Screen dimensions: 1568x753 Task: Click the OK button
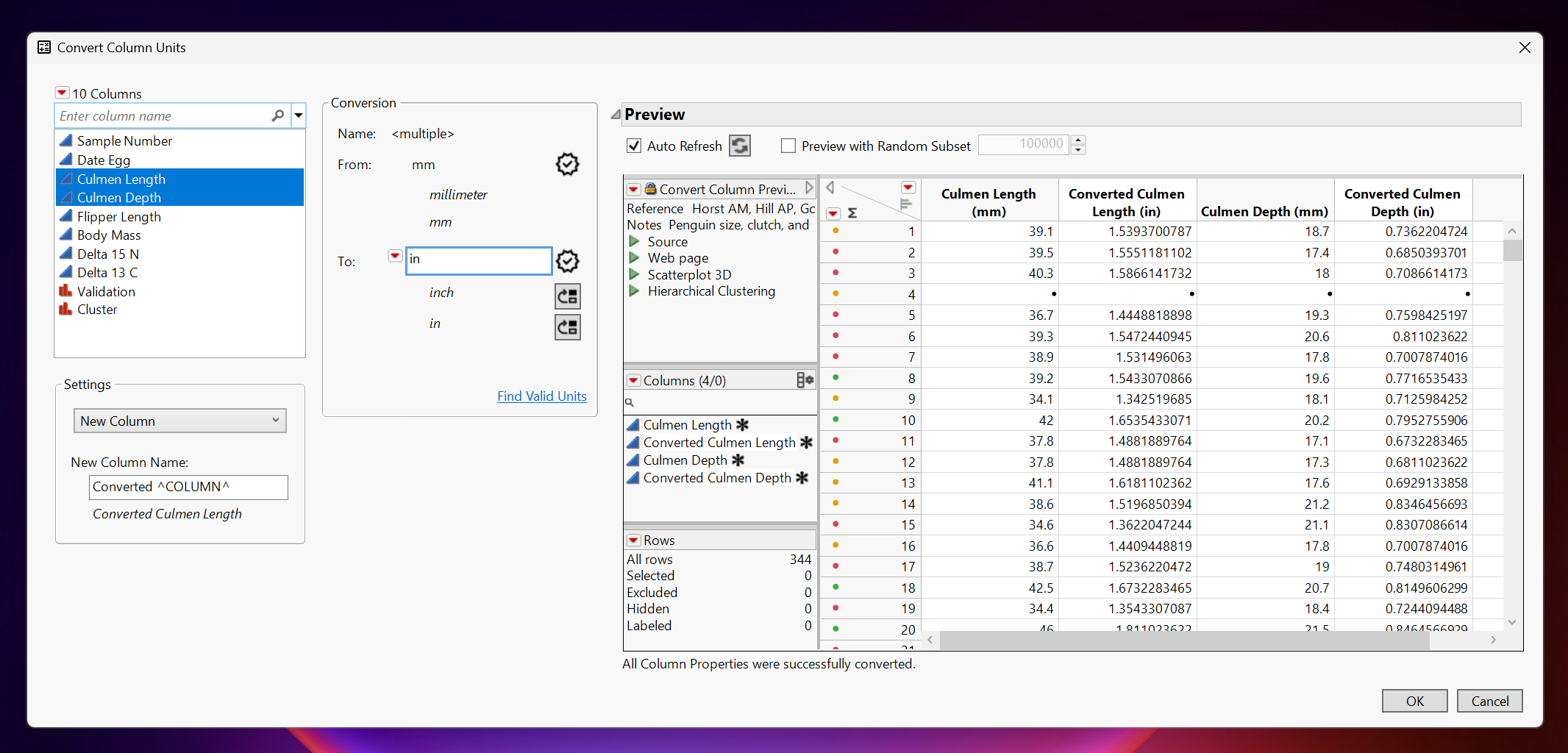[1414, 701]
